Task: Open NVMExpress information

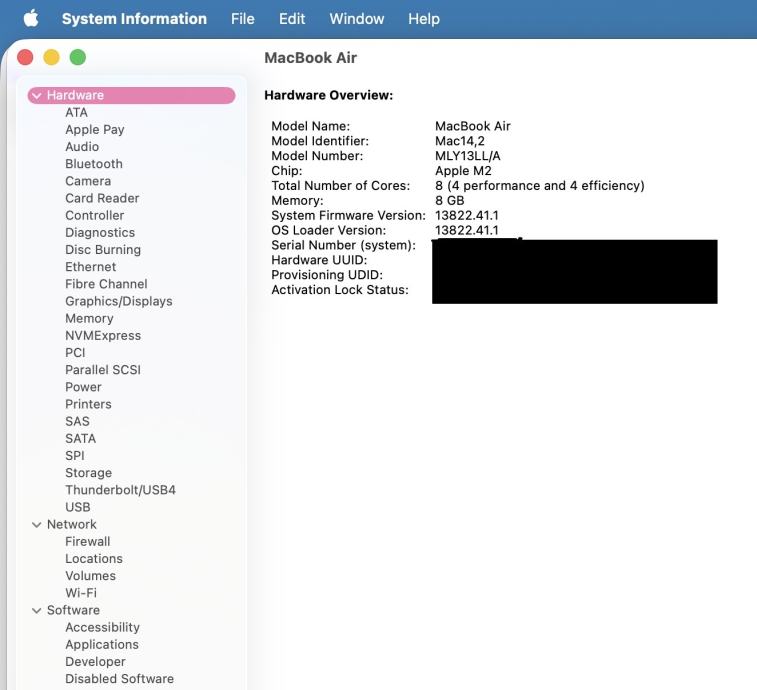Action: [x=103, y=335]
